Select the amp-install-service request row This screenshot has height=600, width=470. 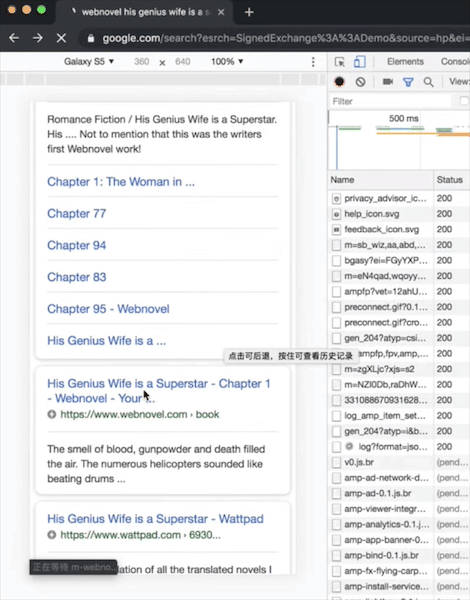click(x=399, y=587)
